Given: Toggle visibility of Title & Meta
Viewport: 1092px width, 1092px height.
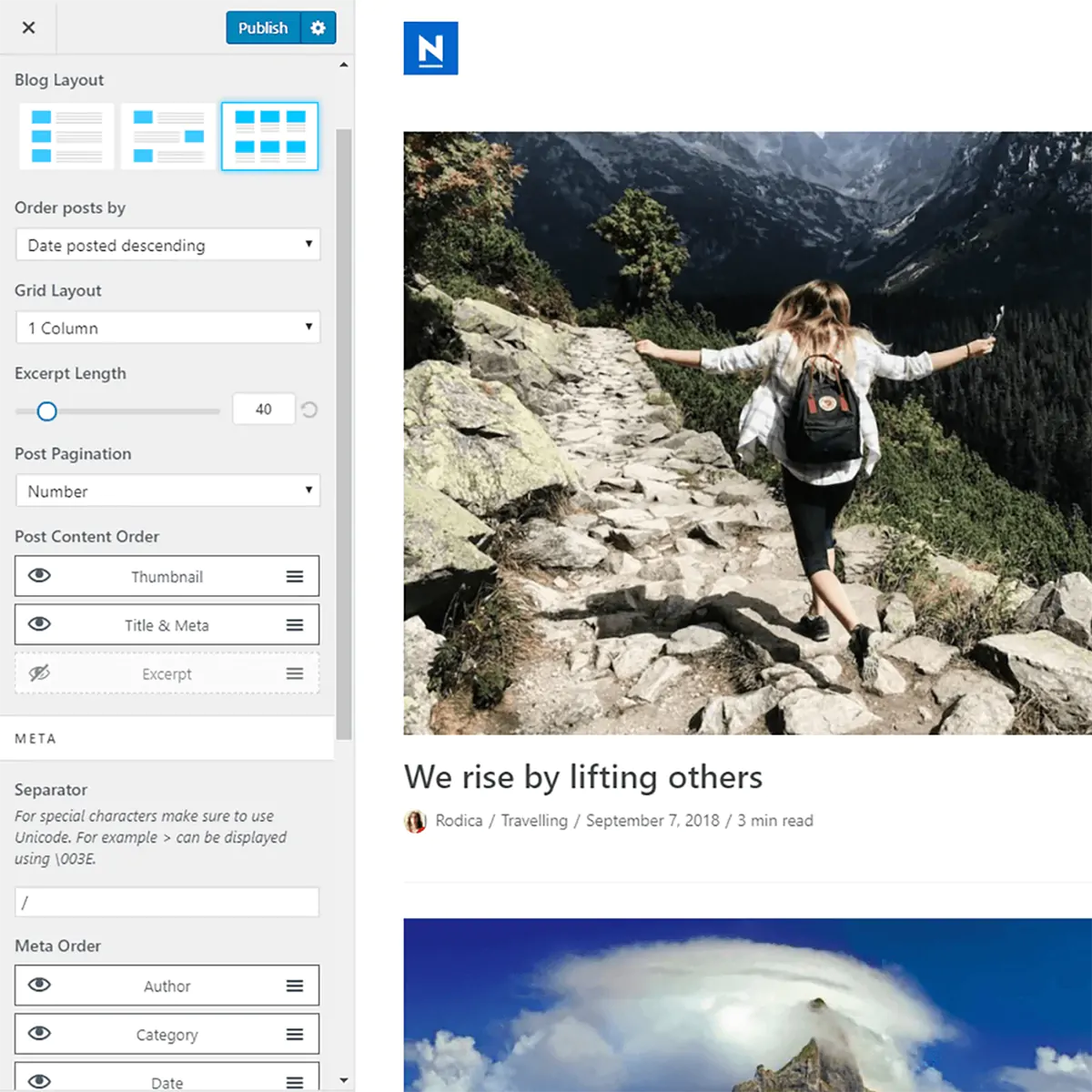Looking at the screenshot, I should [x=39, y=624].
